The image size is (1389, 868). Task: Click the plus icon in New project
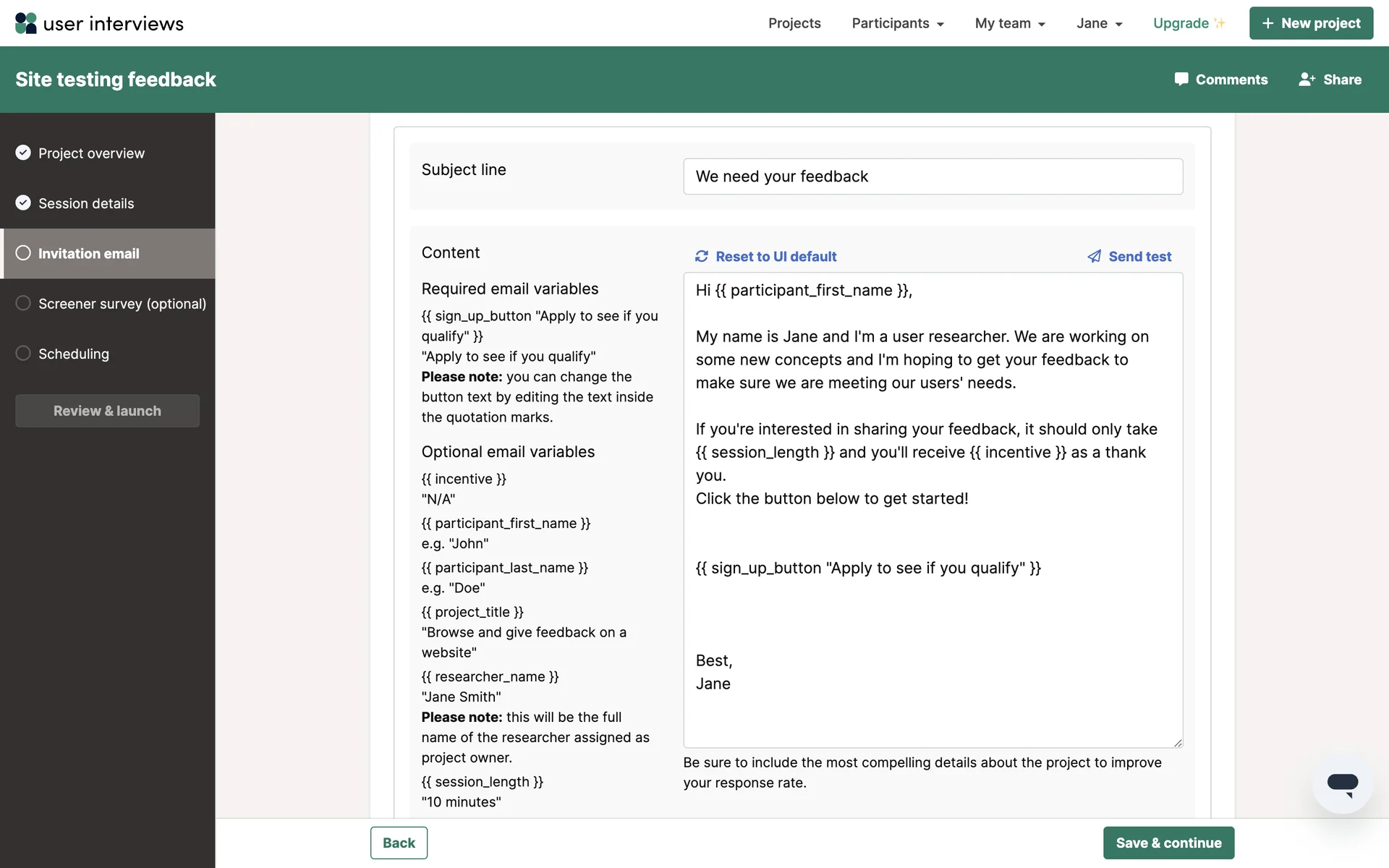coord(1267,23)
